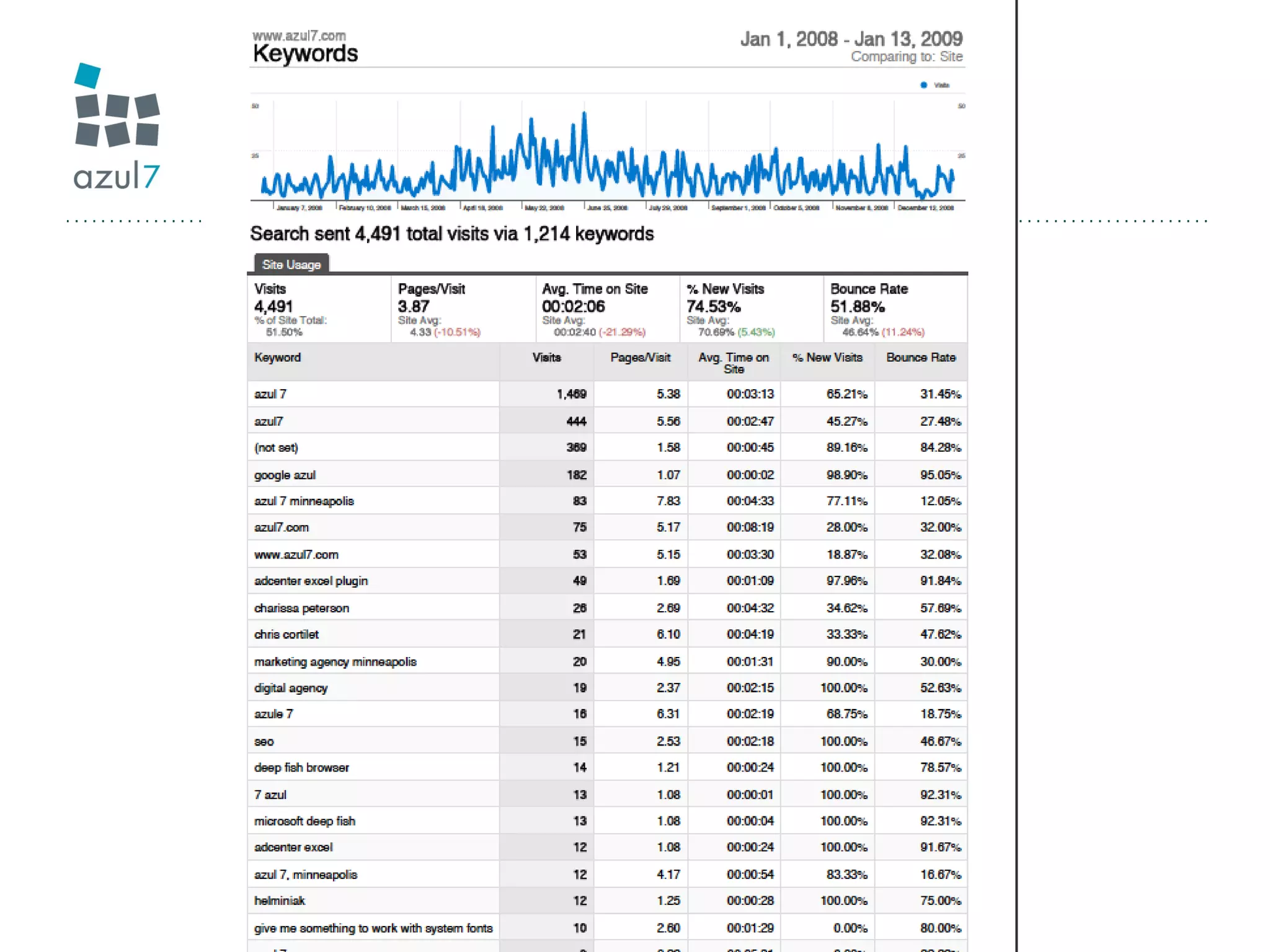Open the 'helminiak' keyword entry
The image size is (1270, 952).
click(280, 901)
